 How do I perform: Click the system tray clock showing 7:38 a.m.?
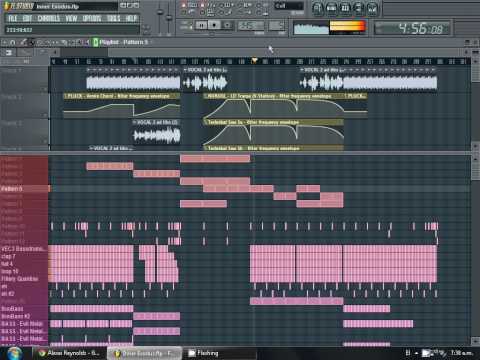462,353
